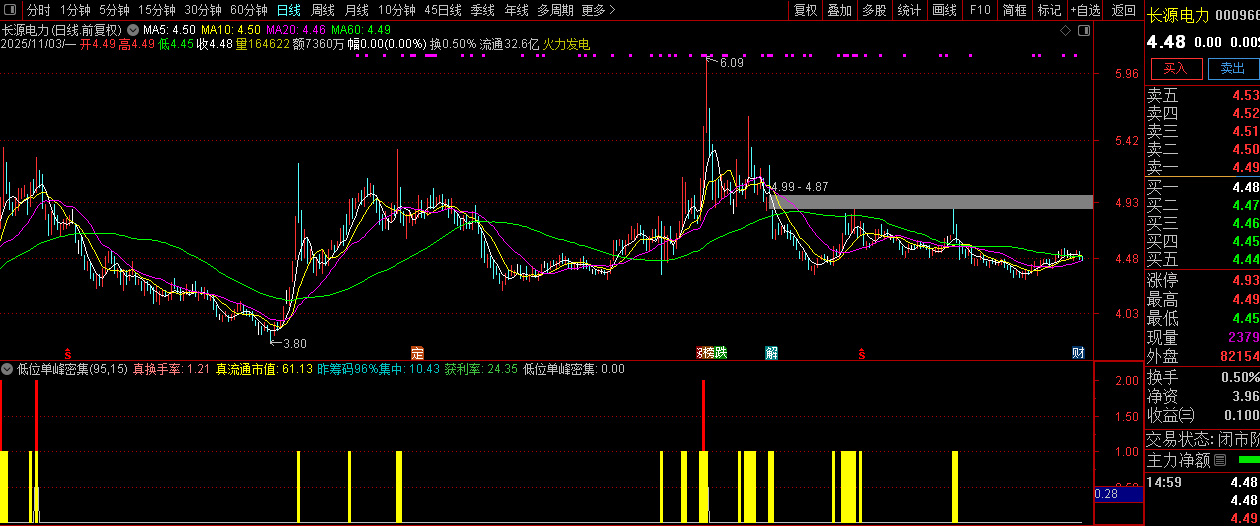Open the 复权 adjustment menu
This screenshot has height=526, width=1260.
click(x=805, y=10)
